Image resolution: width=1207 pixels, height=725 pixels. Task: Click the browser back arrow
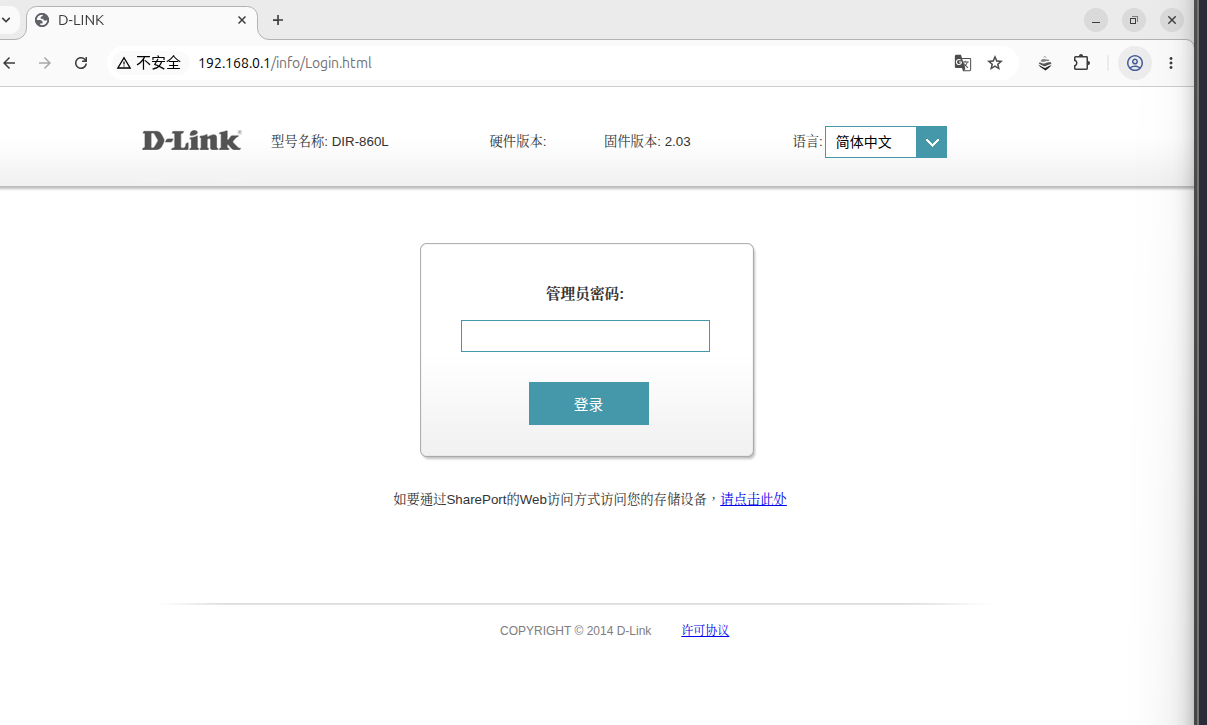[x=9, y=63]
